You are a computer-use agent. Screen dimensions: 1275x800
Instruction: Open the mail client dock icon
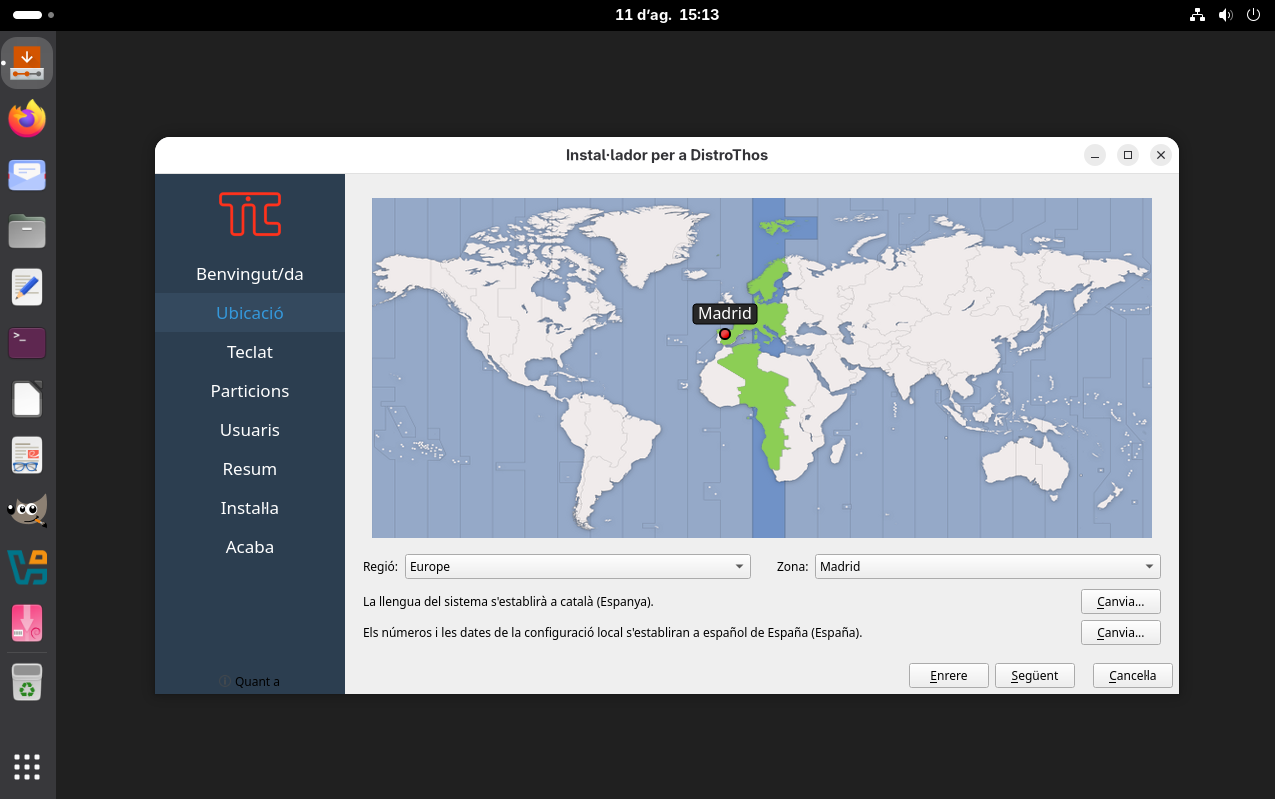coord(27,175)
